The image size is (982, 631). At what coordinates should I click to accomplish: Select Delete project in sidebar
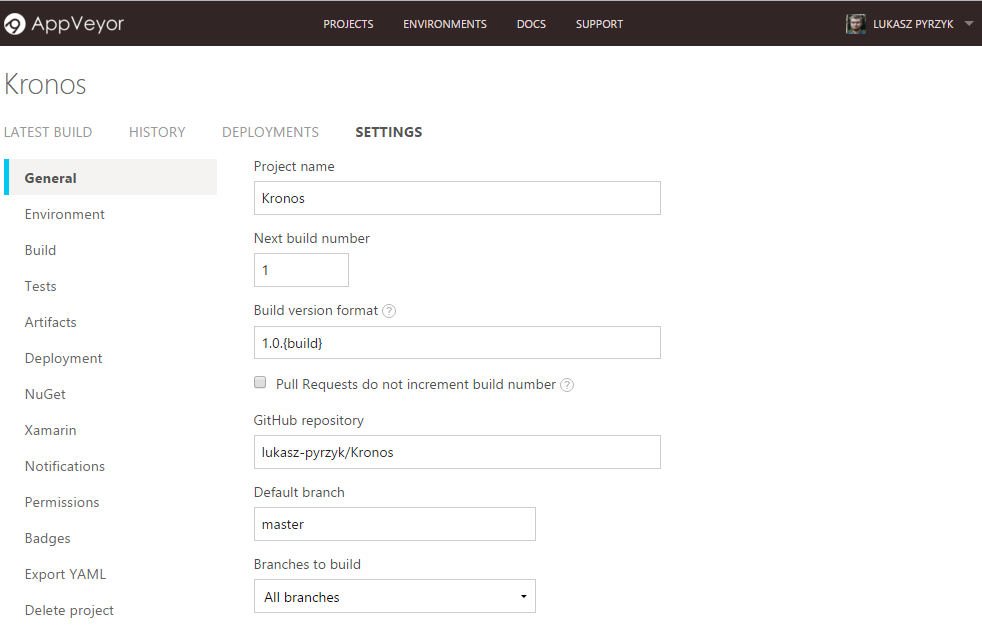pyautogui.click(x=69, y=610)
